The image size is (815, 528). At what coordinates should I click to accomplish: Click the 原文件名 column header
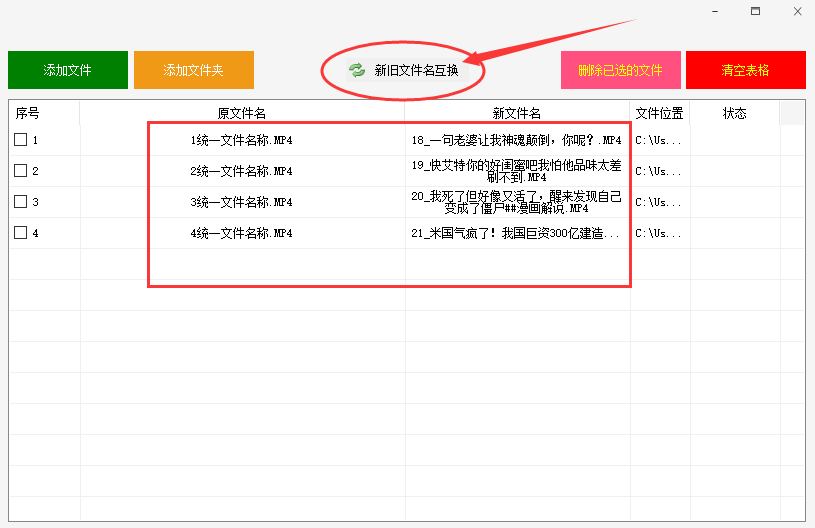click(242, 113)
